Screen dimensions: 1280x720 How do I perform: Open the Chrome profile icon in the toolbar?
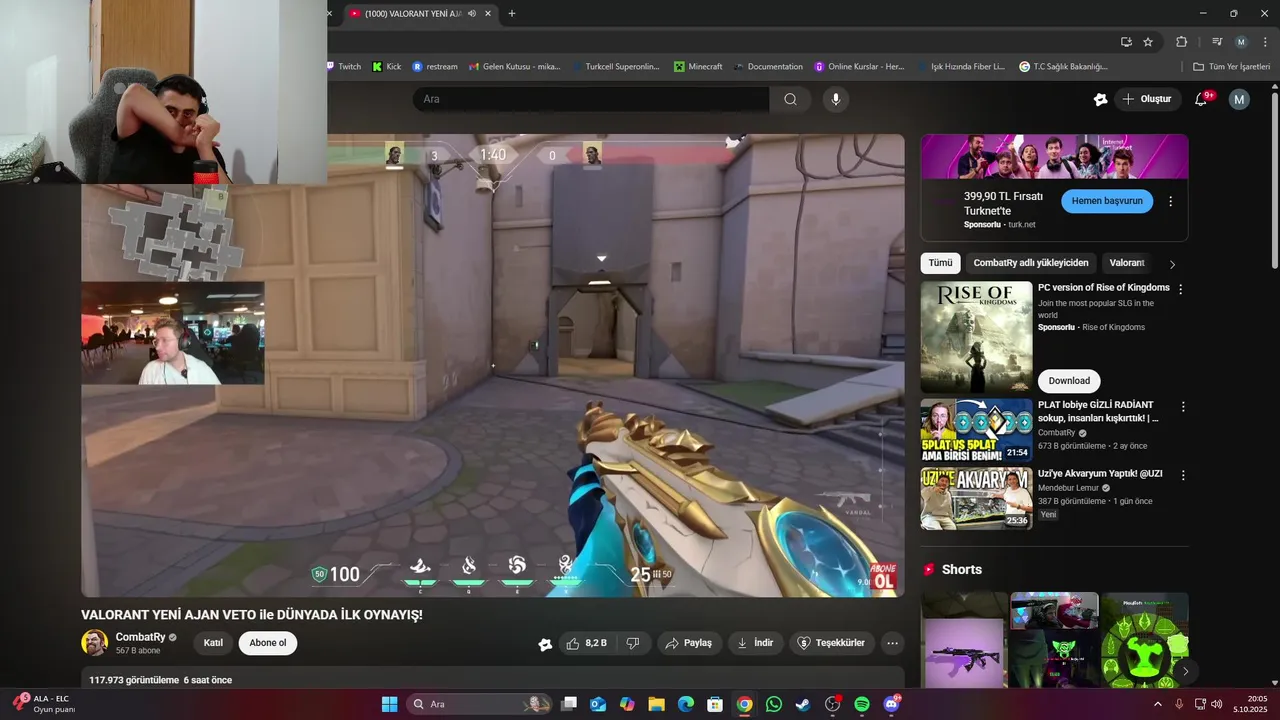1241,42
